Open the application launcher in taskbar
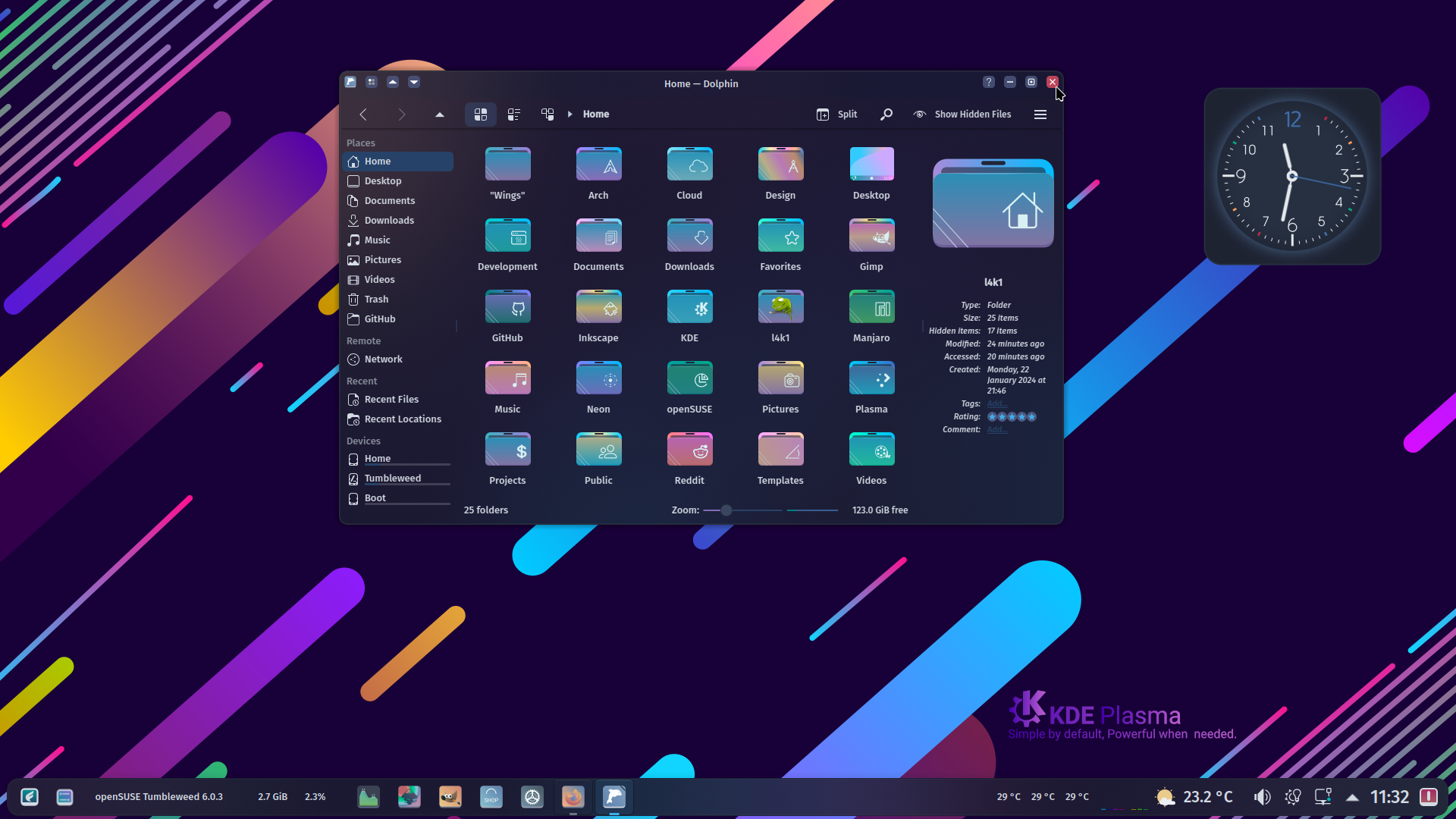 [30, 797]
